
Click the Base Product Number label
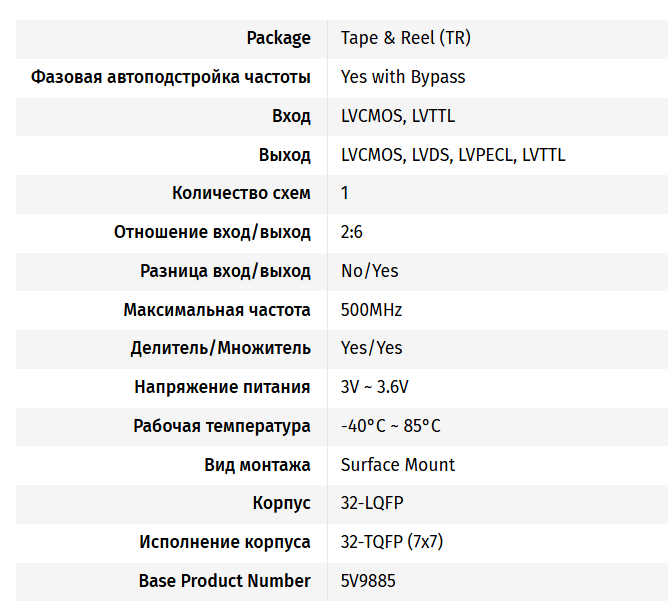coord(225,581)
